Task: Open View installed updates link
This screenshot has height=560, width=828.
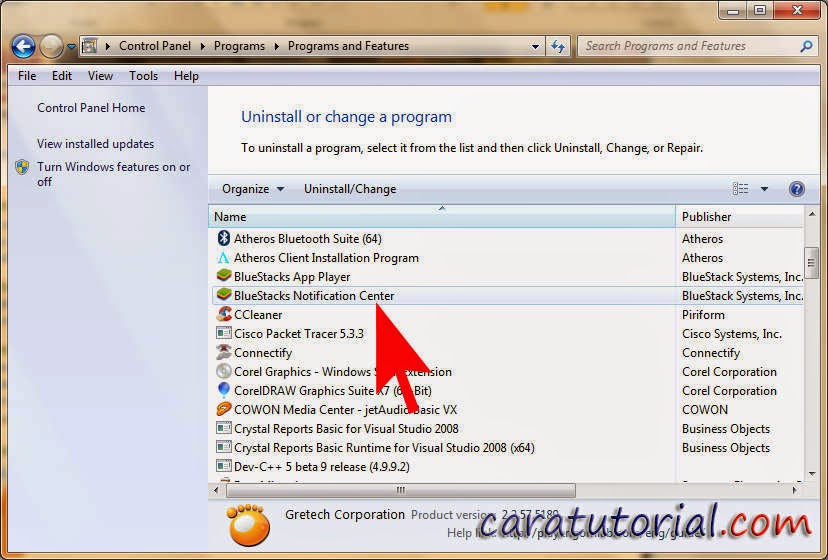Action: point(96,144)
